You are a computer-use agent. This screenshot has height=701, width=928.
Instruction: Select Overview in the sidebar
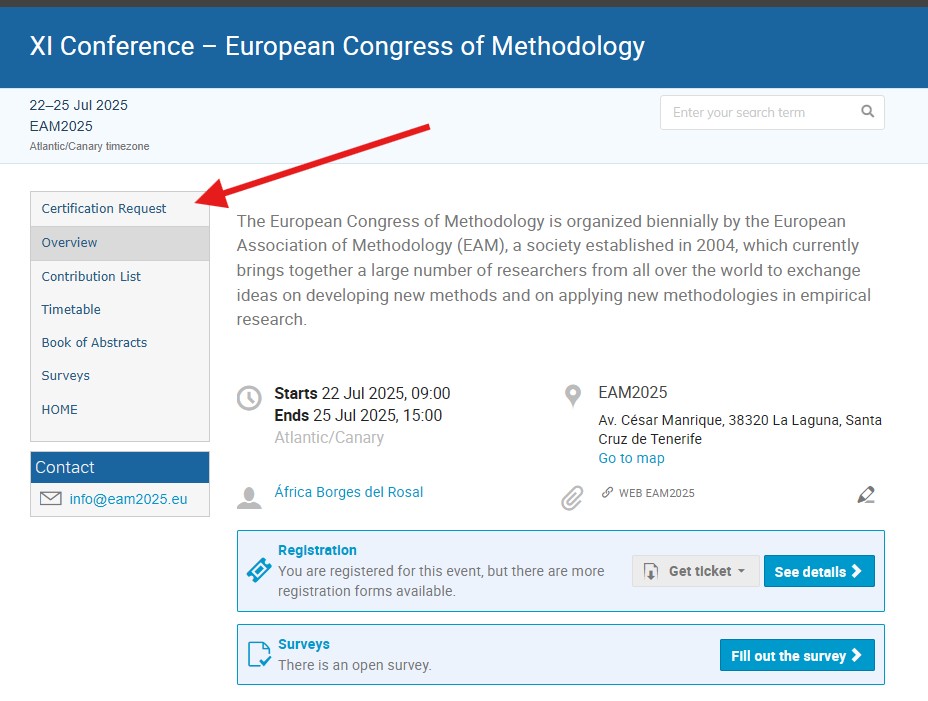70,243
